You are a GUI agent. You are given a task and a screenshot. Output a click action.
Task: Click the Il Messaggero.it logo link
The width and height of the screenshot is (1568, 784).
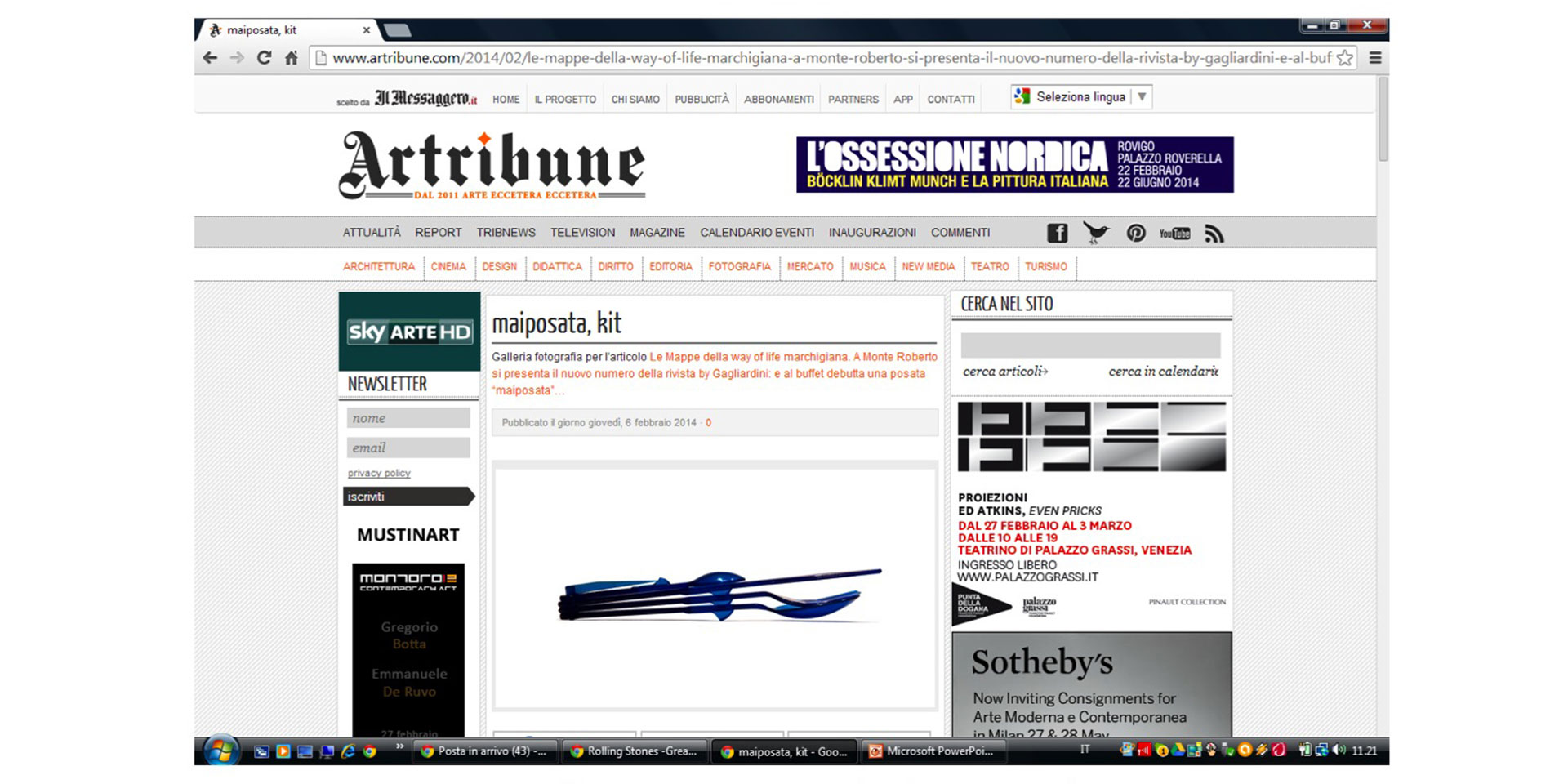(x=425, y=98)
